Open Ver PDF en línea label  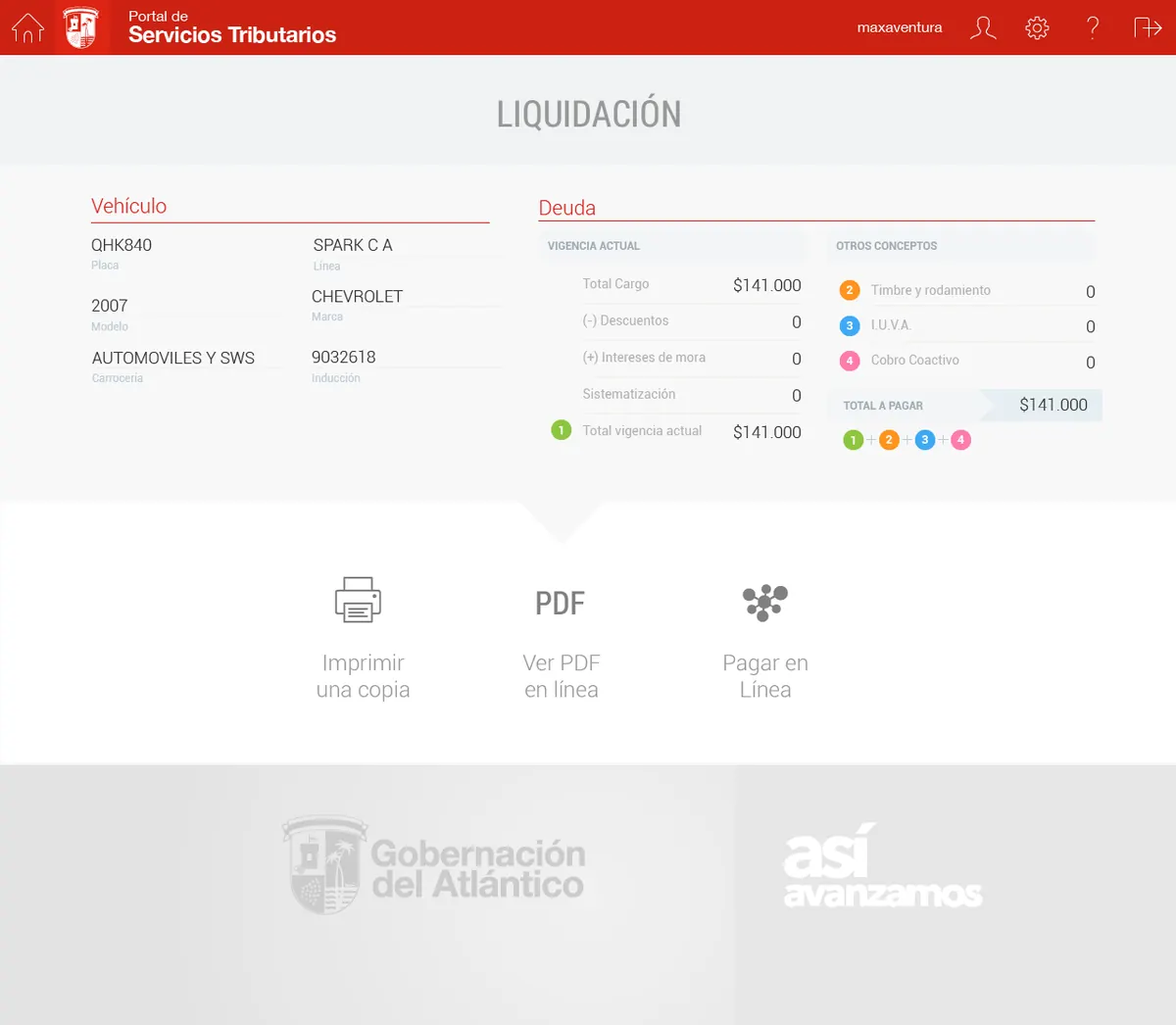pyautogui.click(x=561, y=676)
